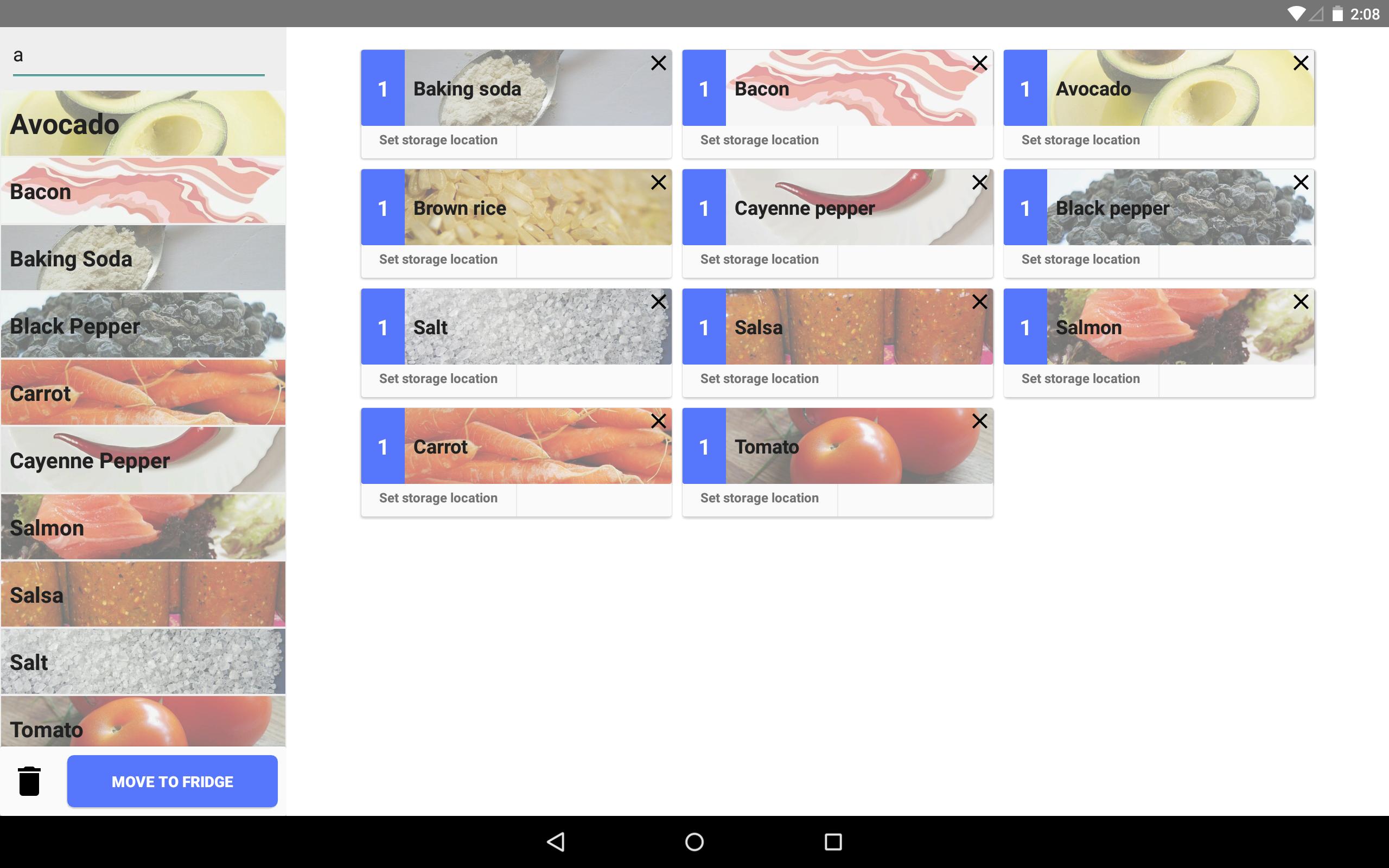Click the trash delete icon

[29, 781]
